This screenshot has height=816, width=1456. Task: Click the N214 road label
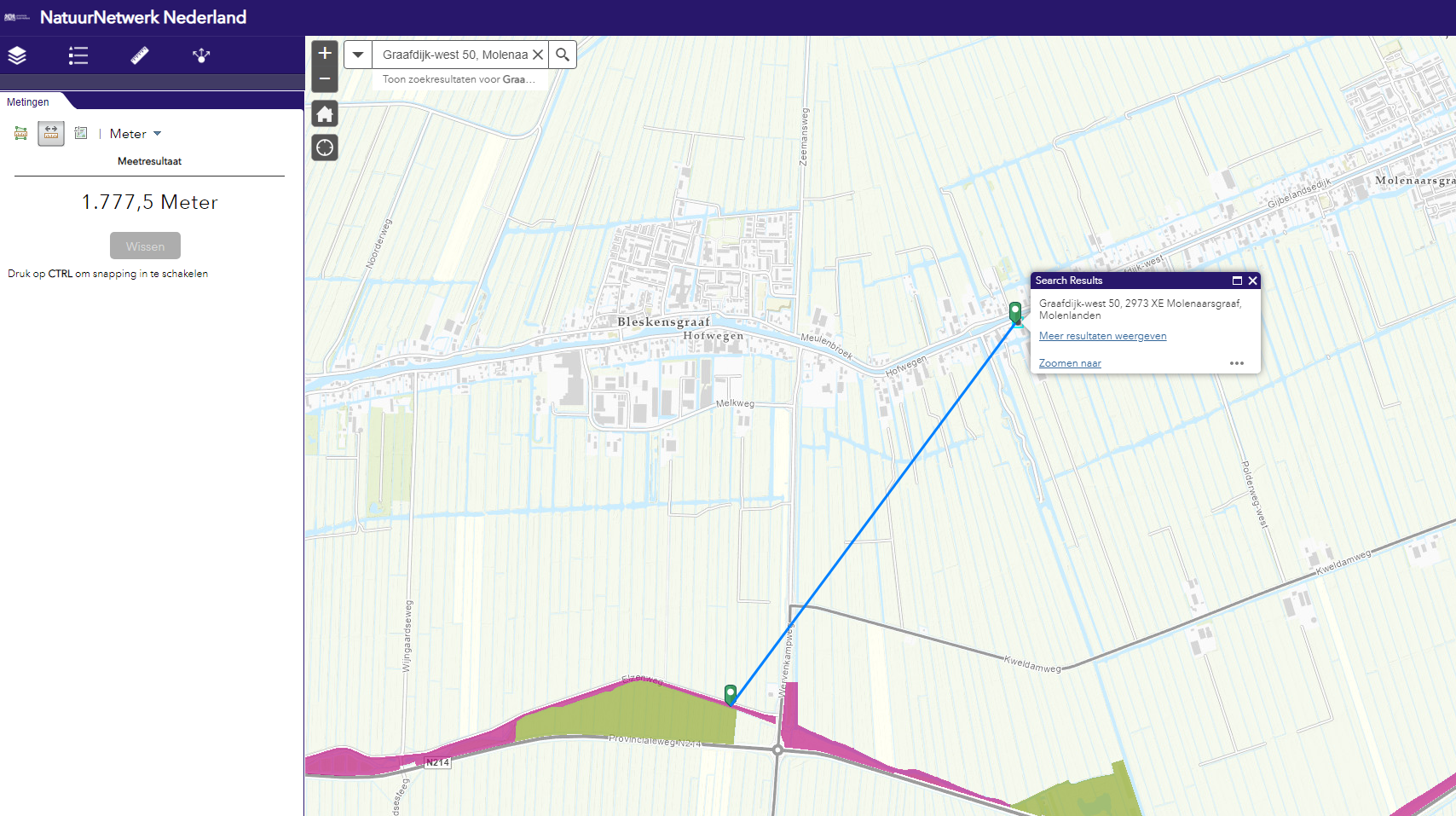click(437, 762)
